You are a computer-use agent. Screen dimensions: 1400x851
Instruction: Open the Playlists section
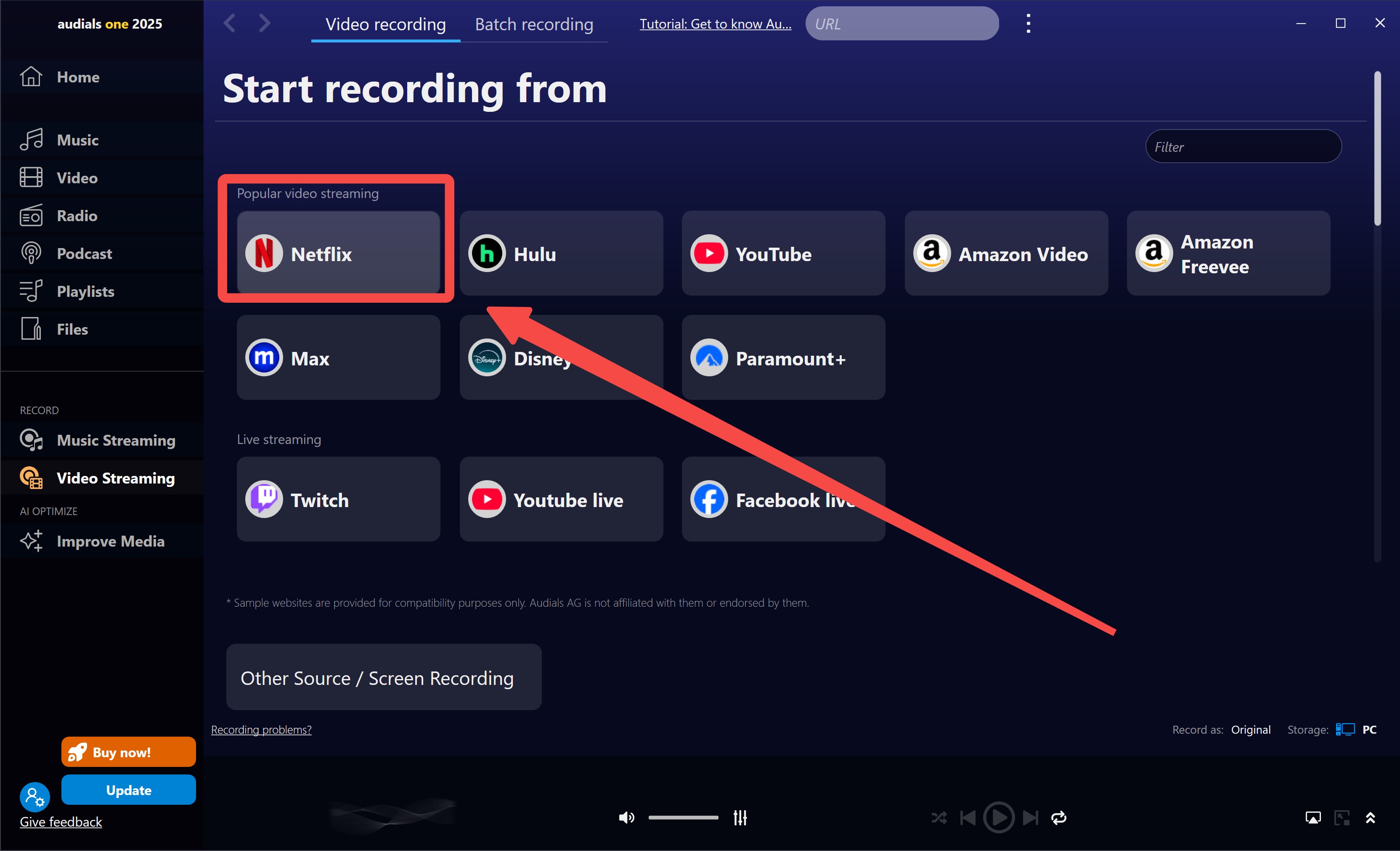pyautogui.click(x=102, y=291)
